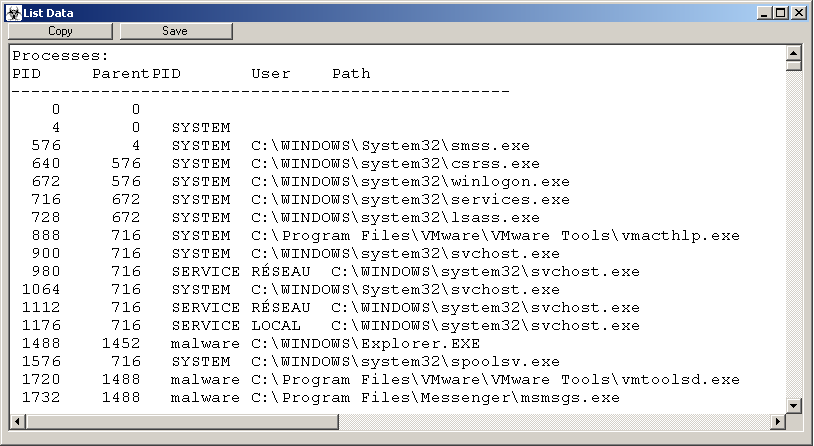Click the horizontal scrollbar left arrow
The height and width of the screenshot is (446, 814).
pos(17,421)
